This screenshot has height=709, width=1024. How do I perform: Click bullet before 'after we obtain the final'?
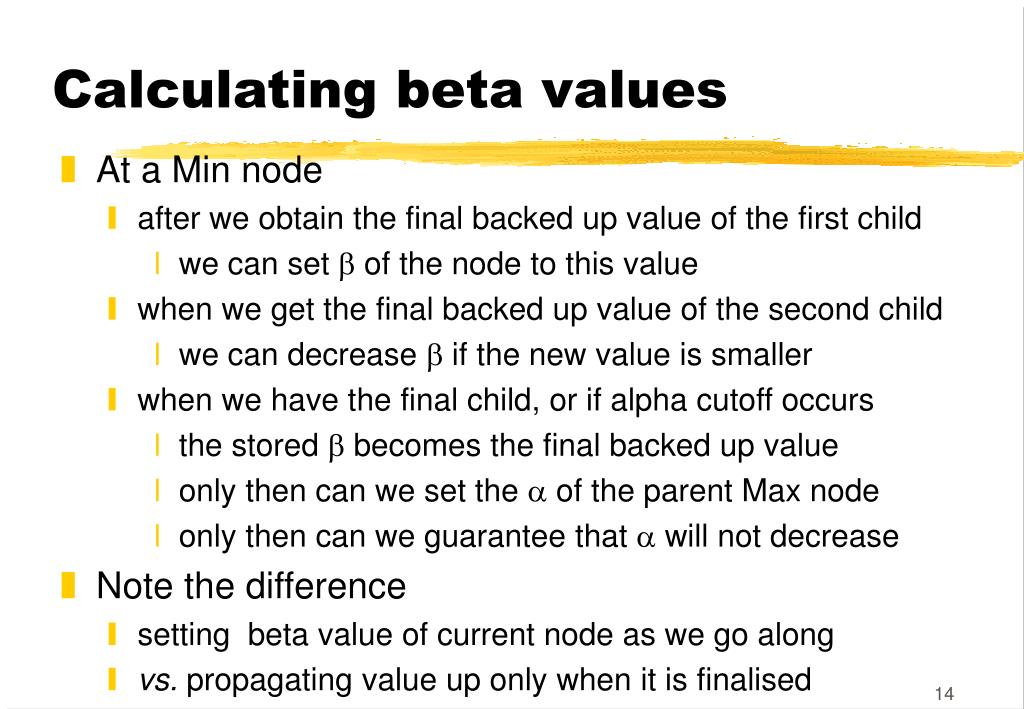(112, 218)
